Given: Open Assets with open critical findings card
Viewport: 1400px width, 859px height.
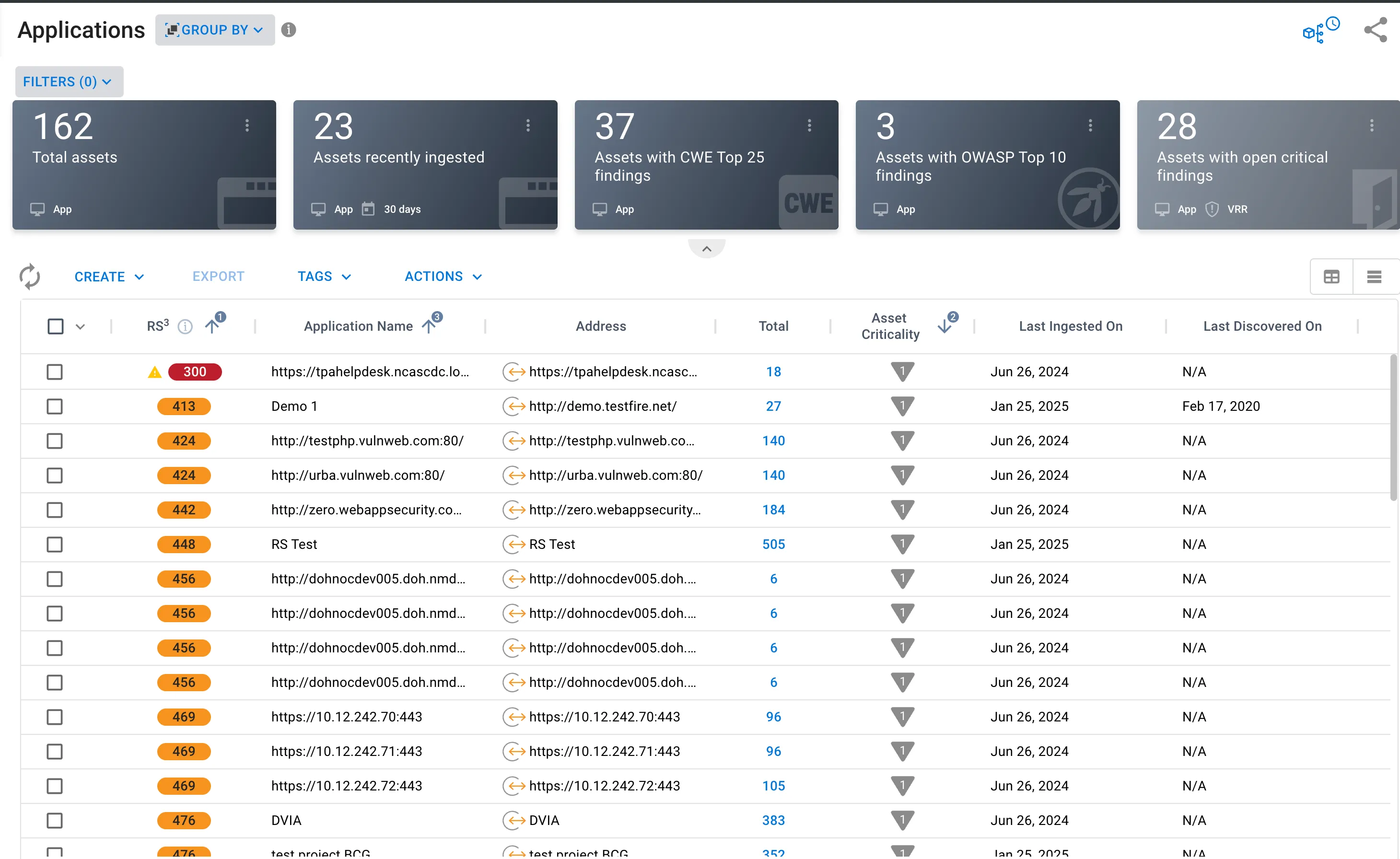Looking at the screenshot, I should [1268, 165].
